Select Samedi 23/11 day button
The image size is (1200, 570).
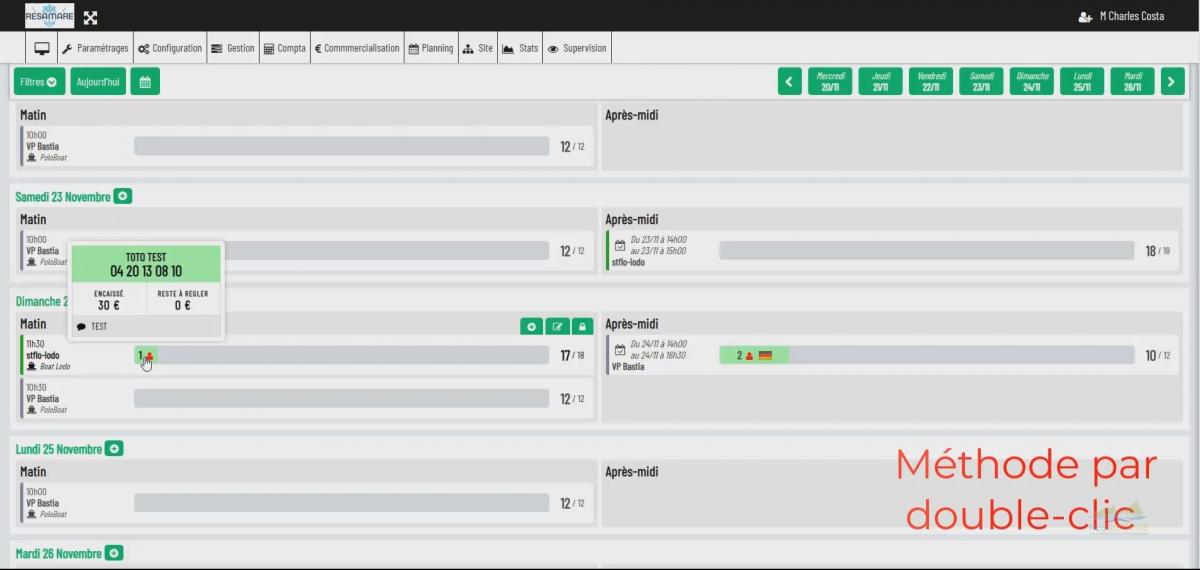tap(981, 82)
